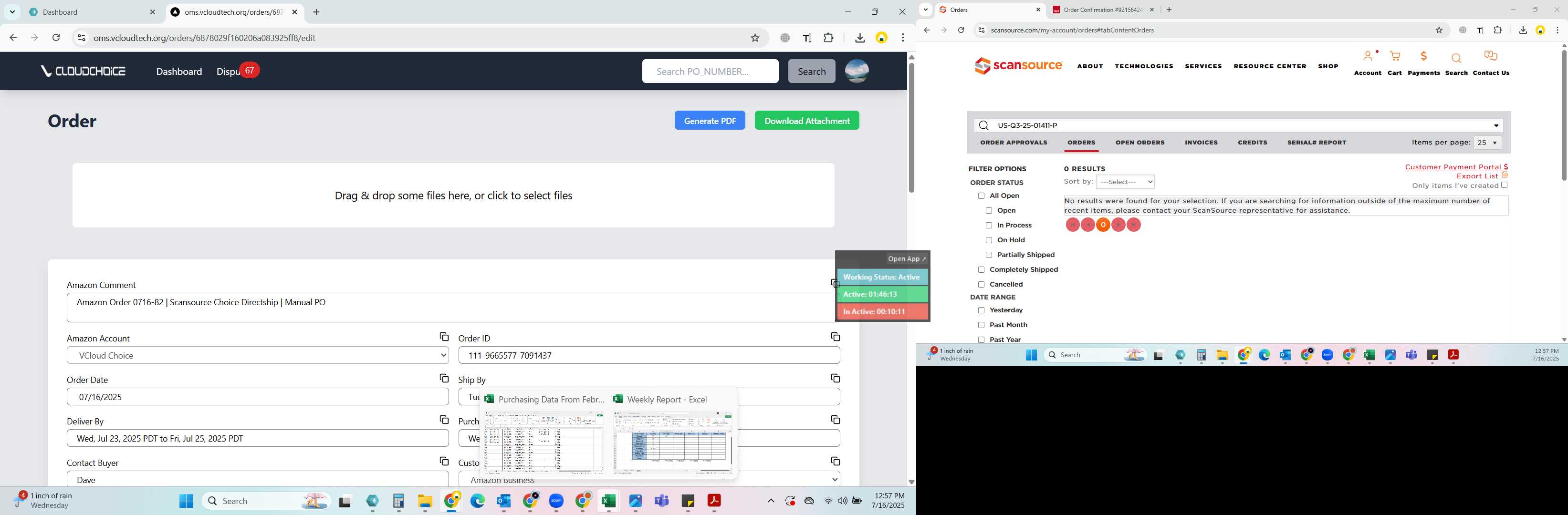Open the Dashboard nav link
1568x515 pixels.
pos(179,71)
